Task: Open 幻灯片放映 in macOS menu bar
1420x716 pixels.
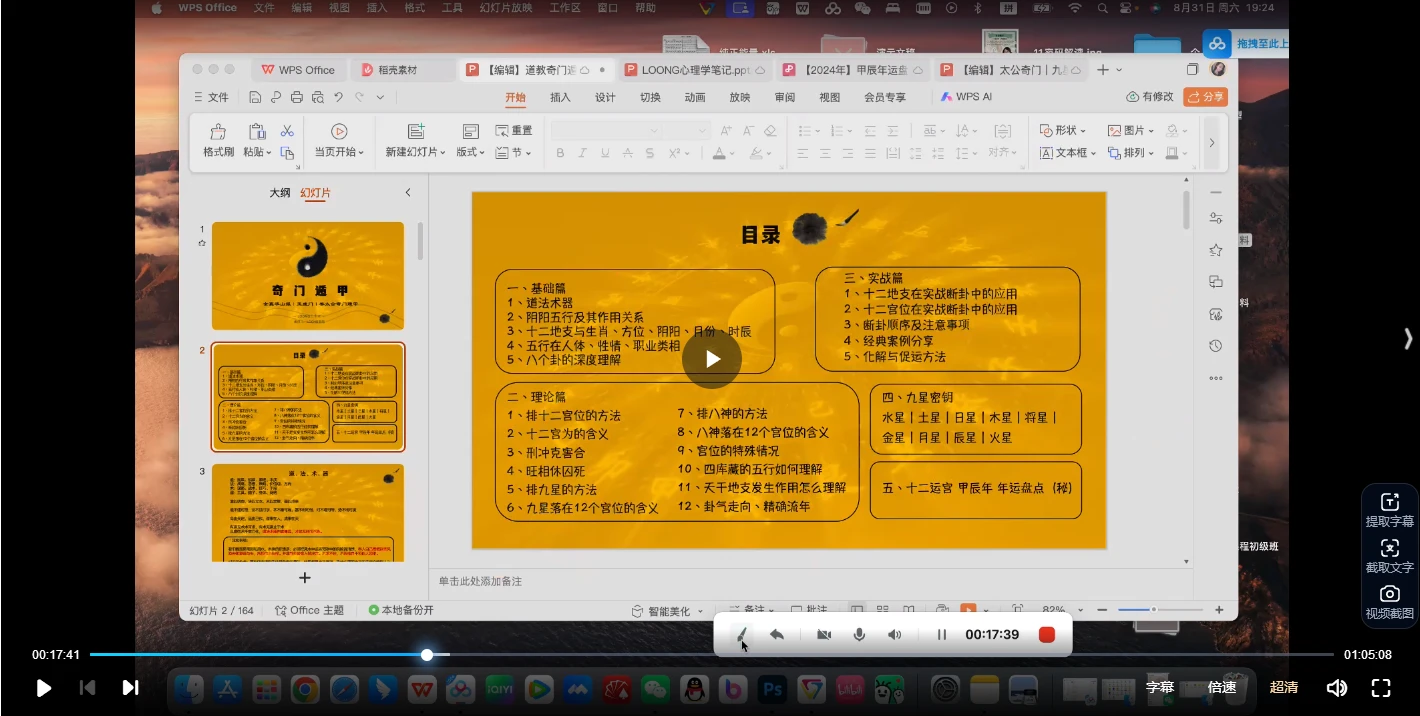Action: 506,8
